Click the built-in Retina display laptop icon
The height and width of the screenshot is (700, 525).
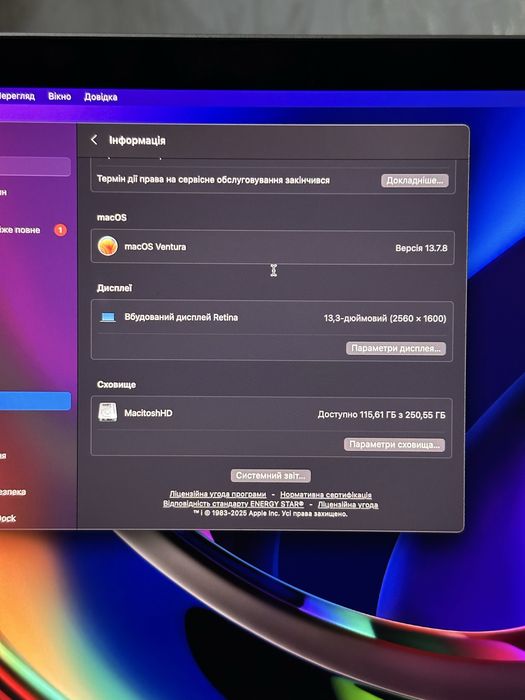108,317
